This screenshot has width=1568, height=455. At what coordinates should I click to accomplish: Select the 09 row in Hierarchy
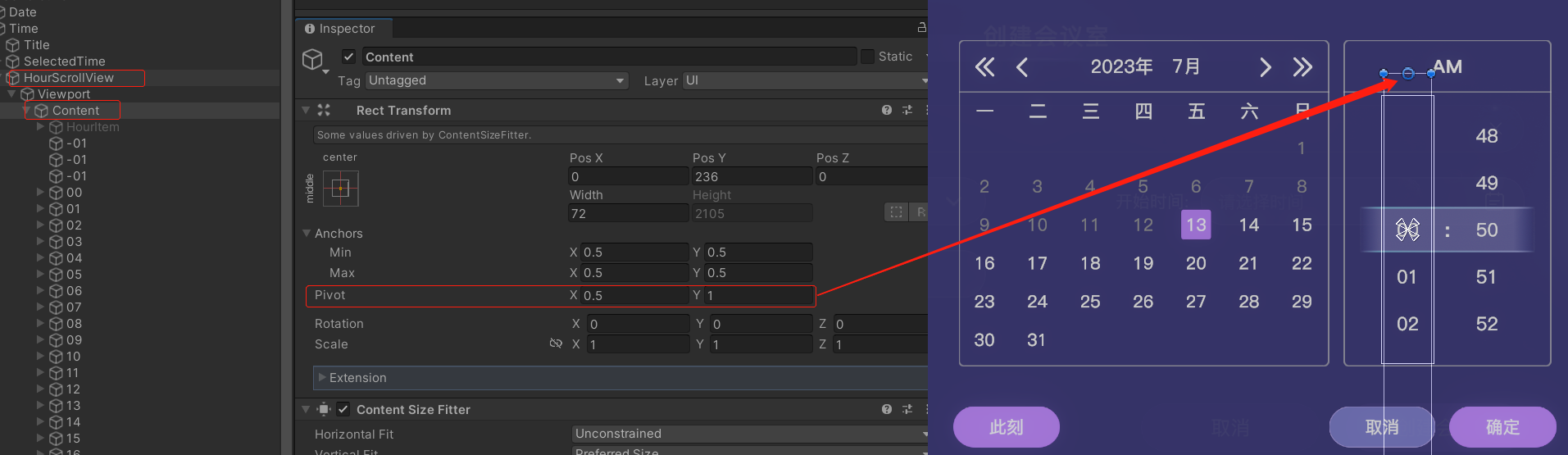pos(140,340)
